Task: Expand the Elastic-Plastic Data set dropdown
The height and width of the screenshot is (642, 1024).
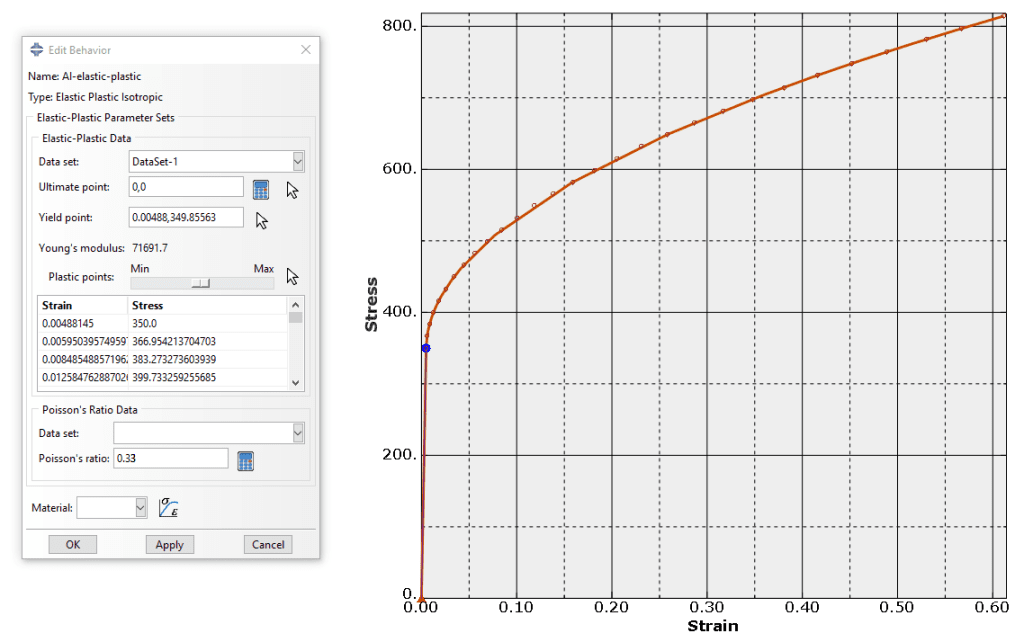Action: (298, 162)
